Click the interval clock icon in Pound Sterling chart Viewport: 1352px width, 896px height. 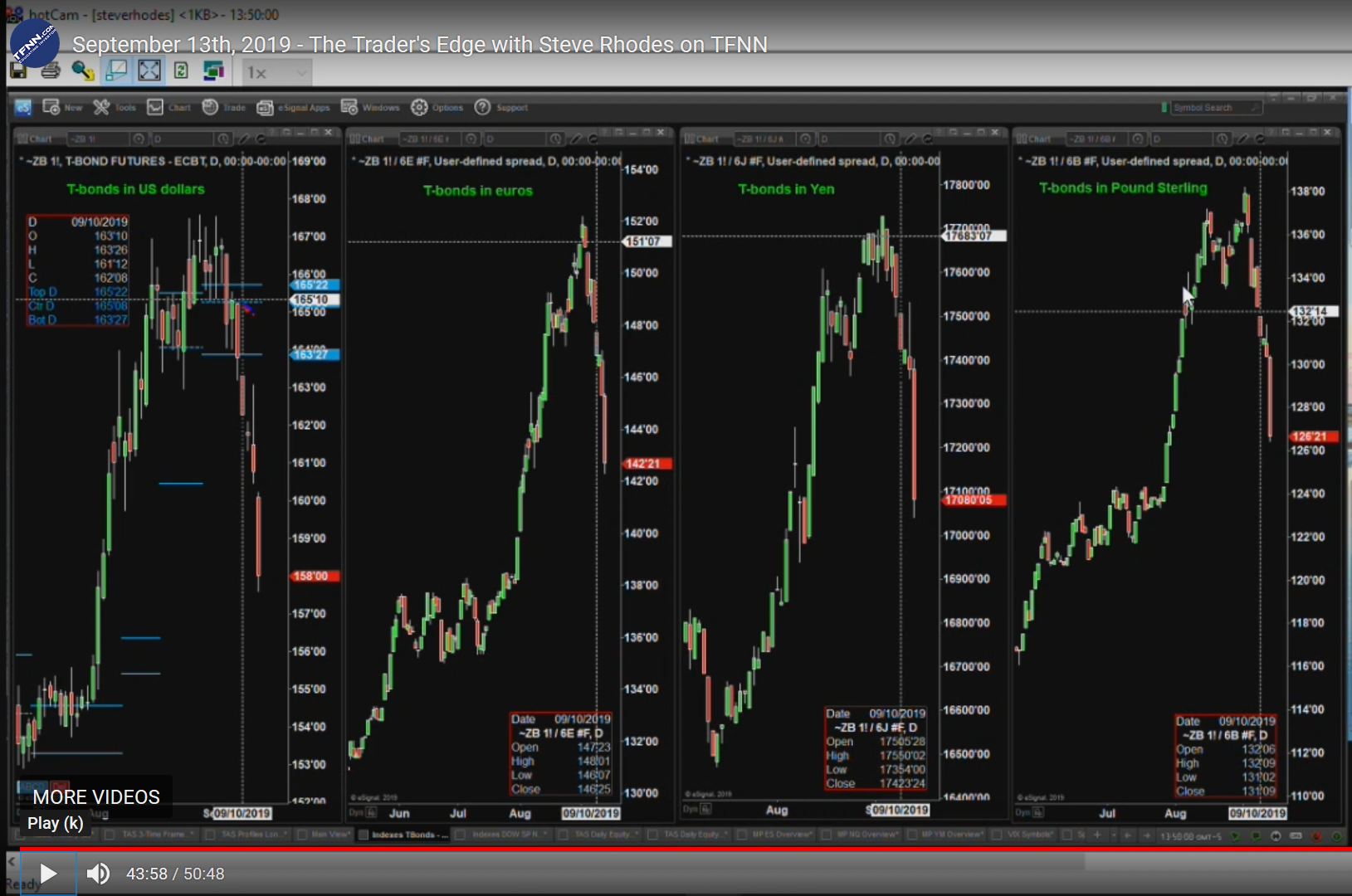1222,139
